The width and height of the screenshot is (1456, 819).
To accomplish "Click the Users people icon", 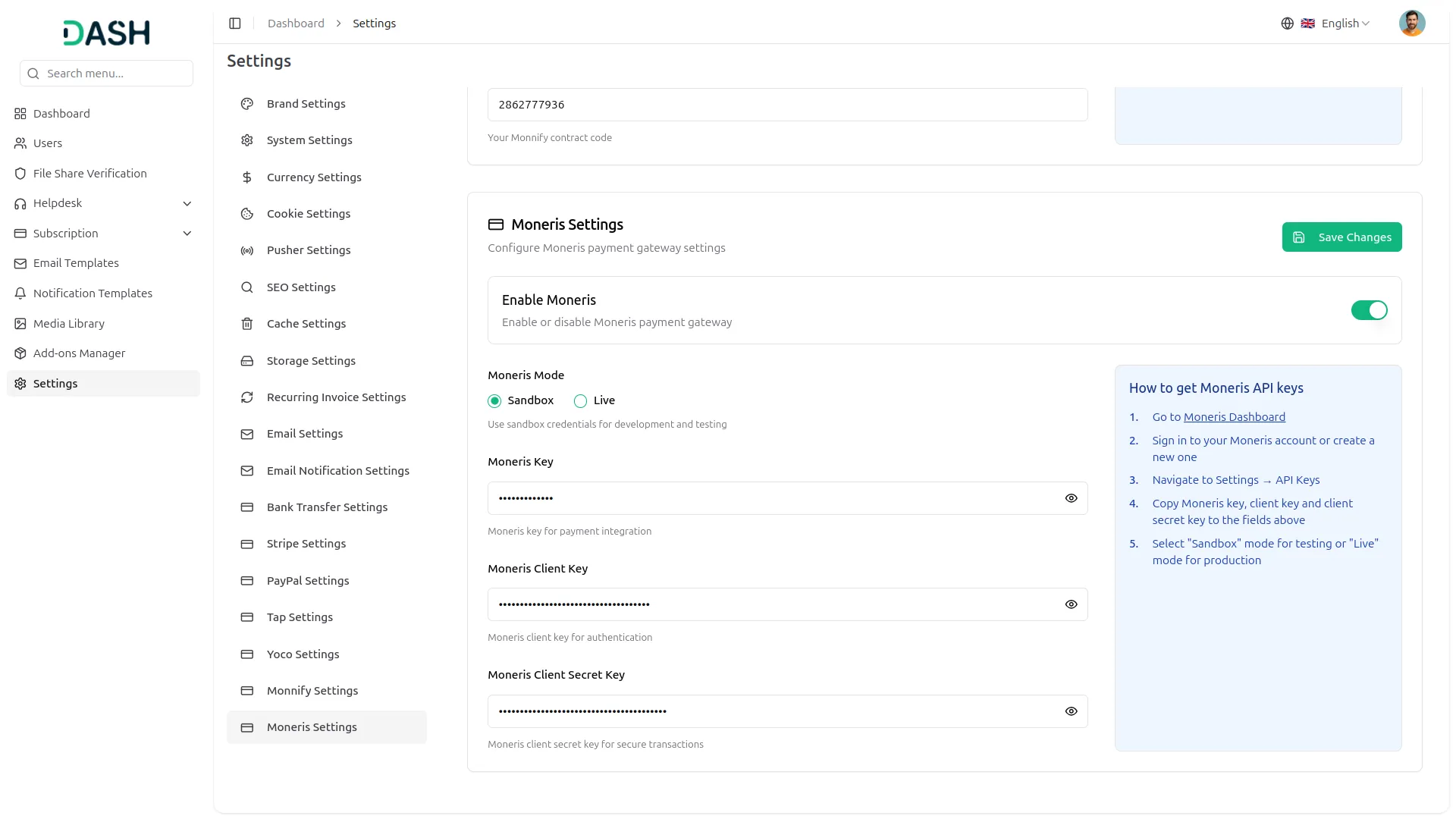I will (x=20, y=143).
